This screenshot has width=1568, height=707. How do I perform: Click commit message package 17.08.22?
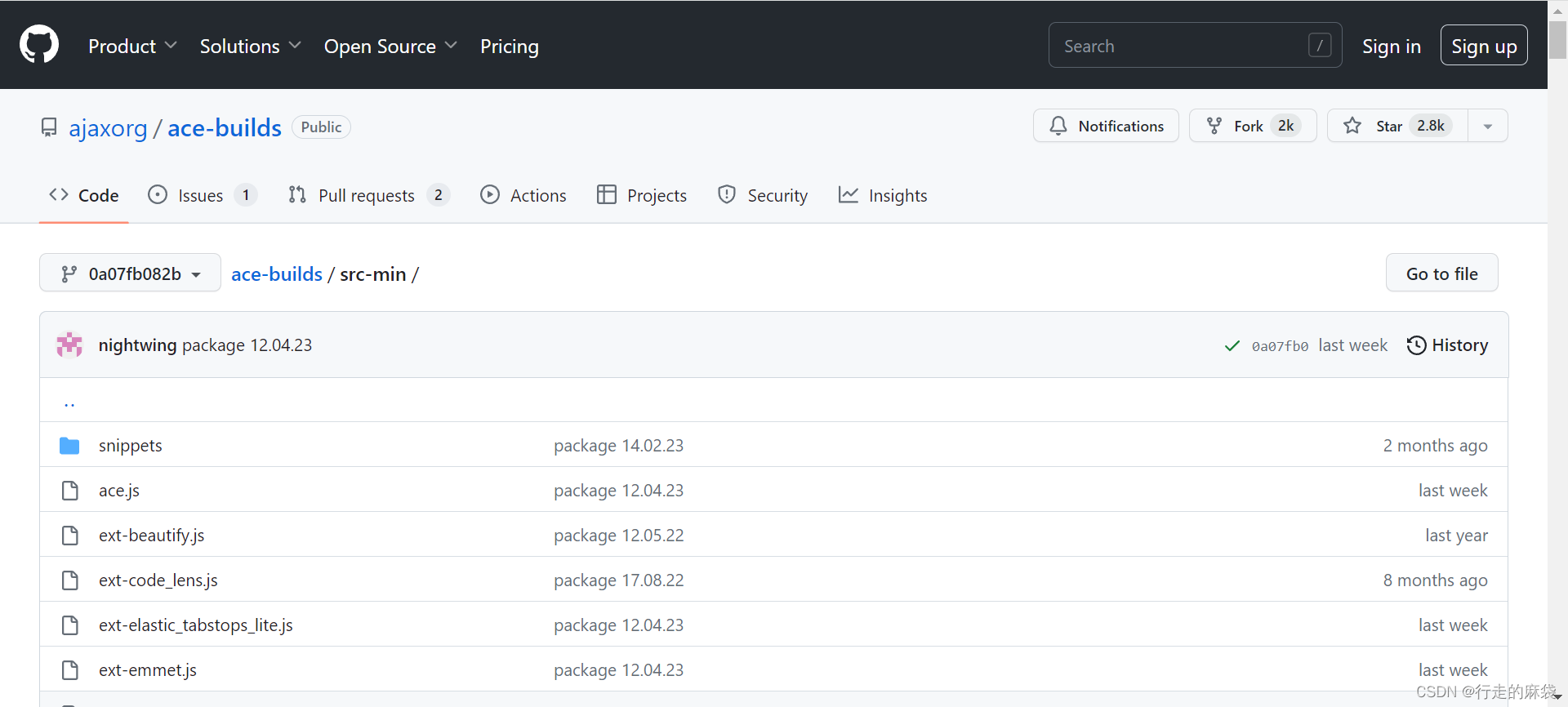point(619,580)
